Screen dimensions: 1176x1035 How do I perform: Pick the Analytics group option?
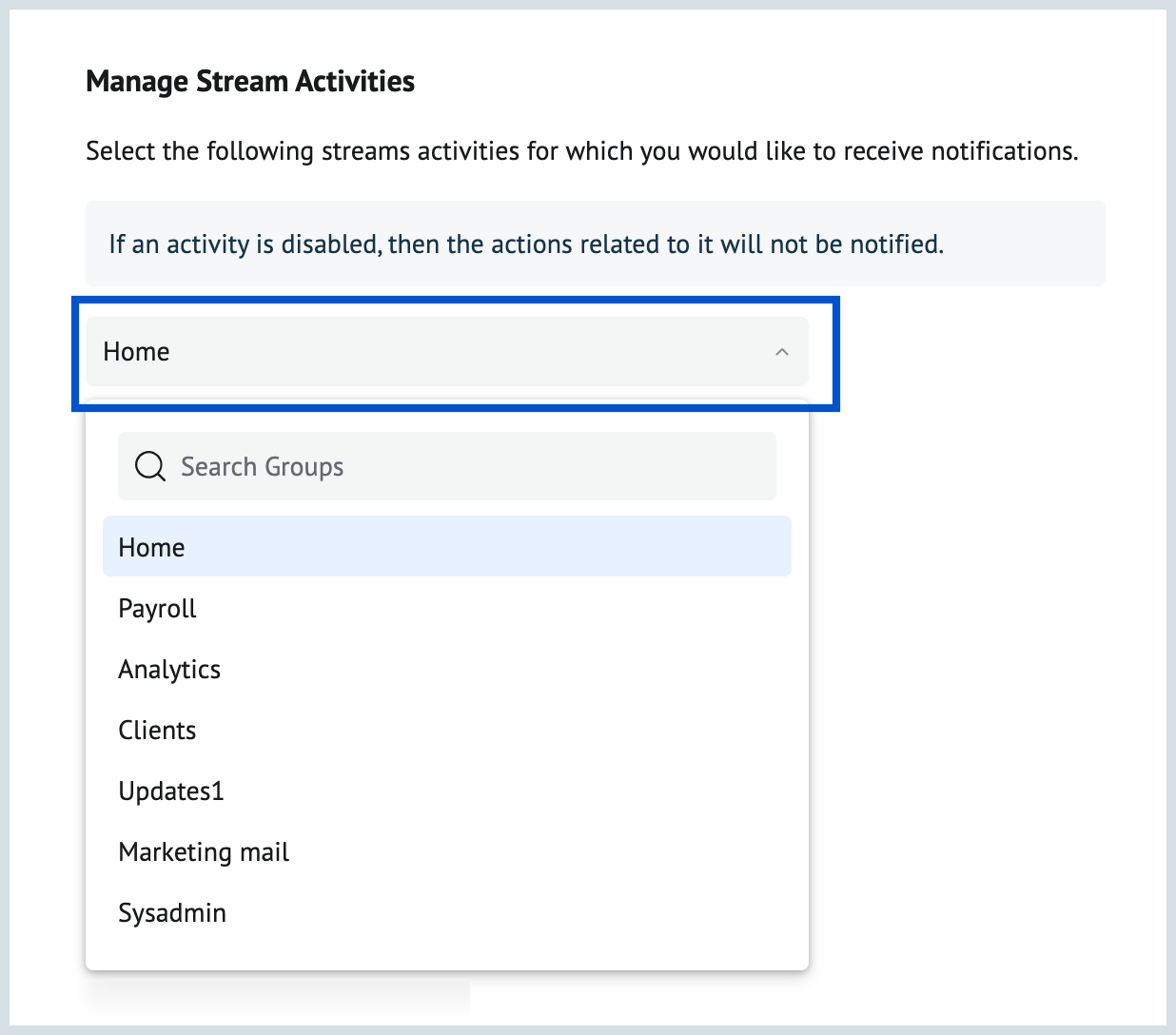(169, 670)
